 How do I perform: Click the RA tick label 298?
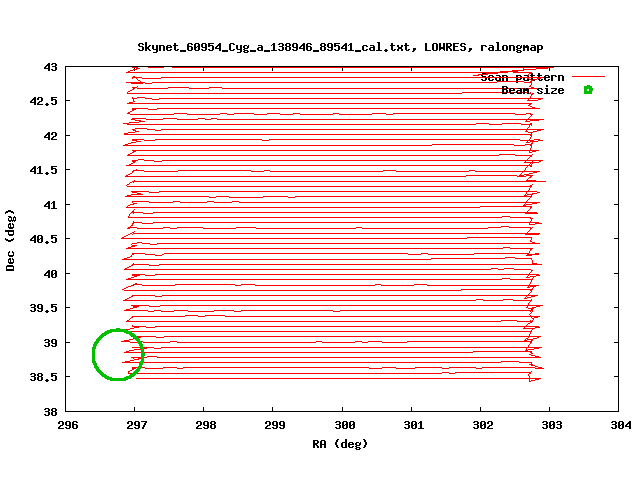point(206,425)
